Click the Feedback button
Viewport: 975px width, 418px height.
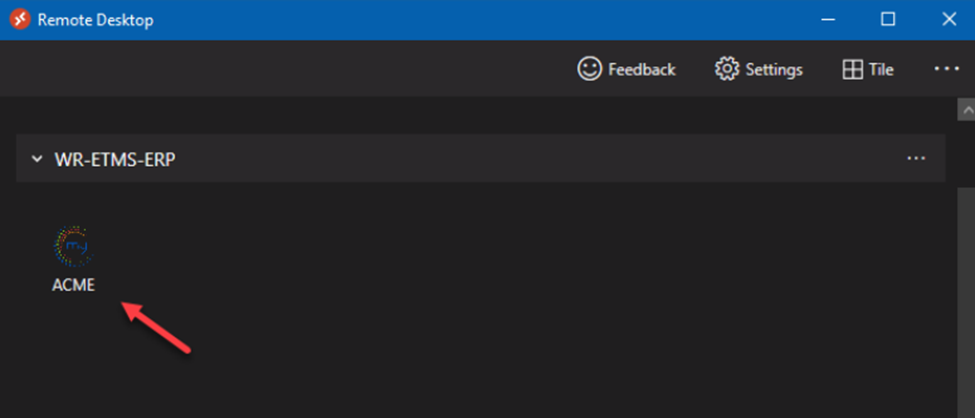tap(626, 69)
